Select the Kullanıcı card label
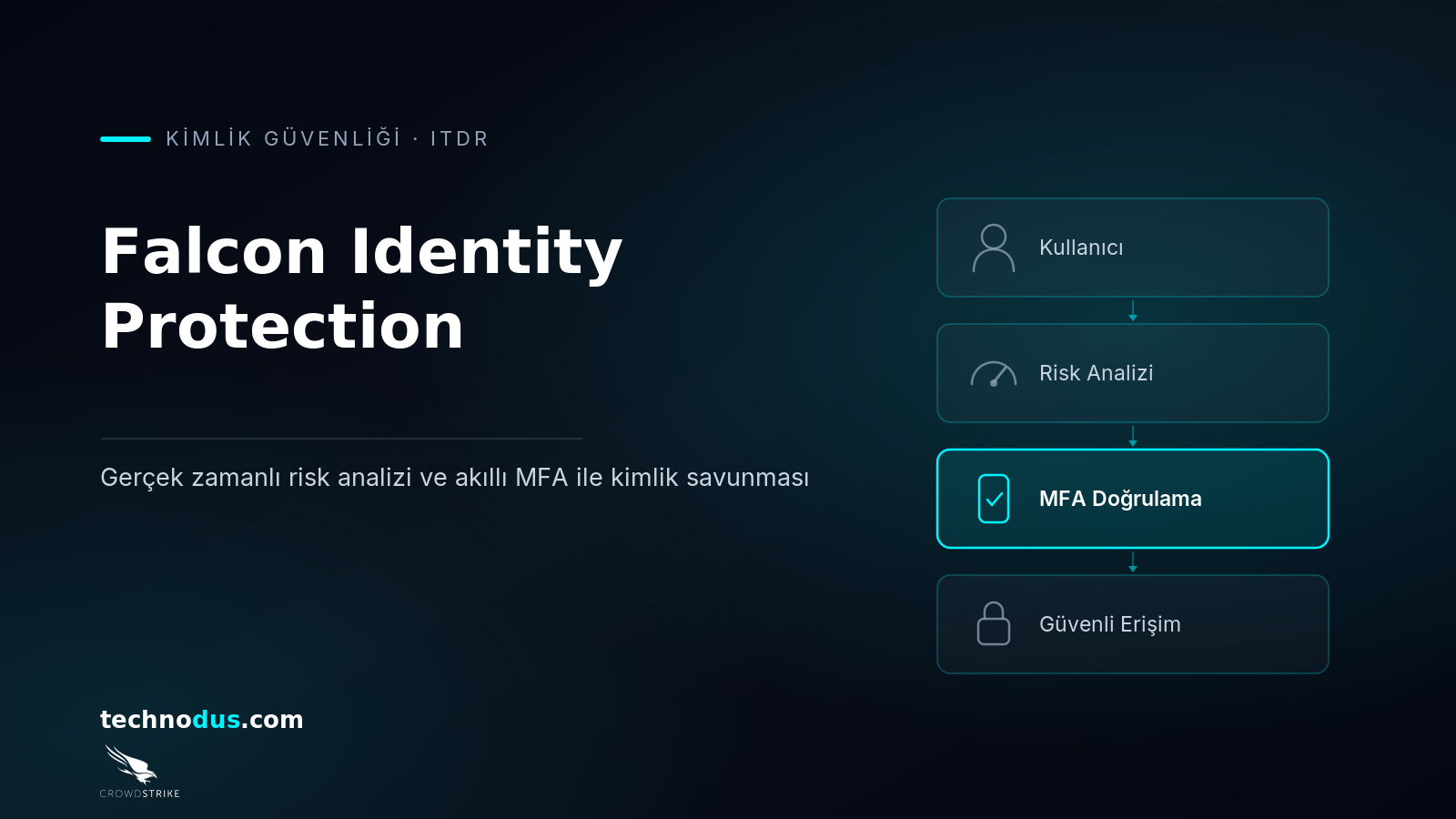 (x=1081, y=248)
